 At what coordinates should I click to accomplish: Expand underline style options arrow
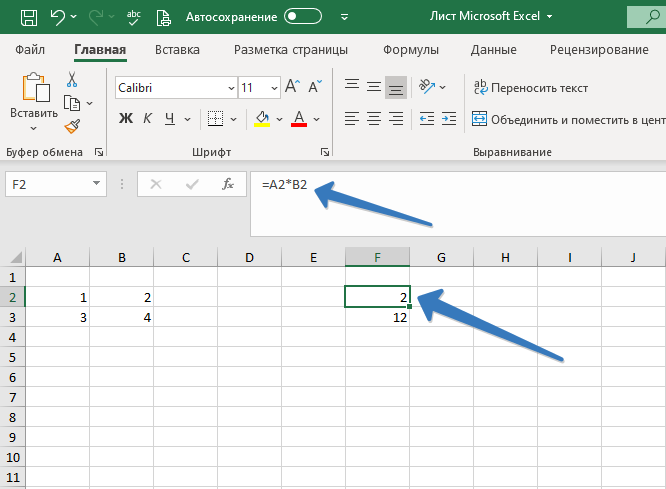click(187, 119)
